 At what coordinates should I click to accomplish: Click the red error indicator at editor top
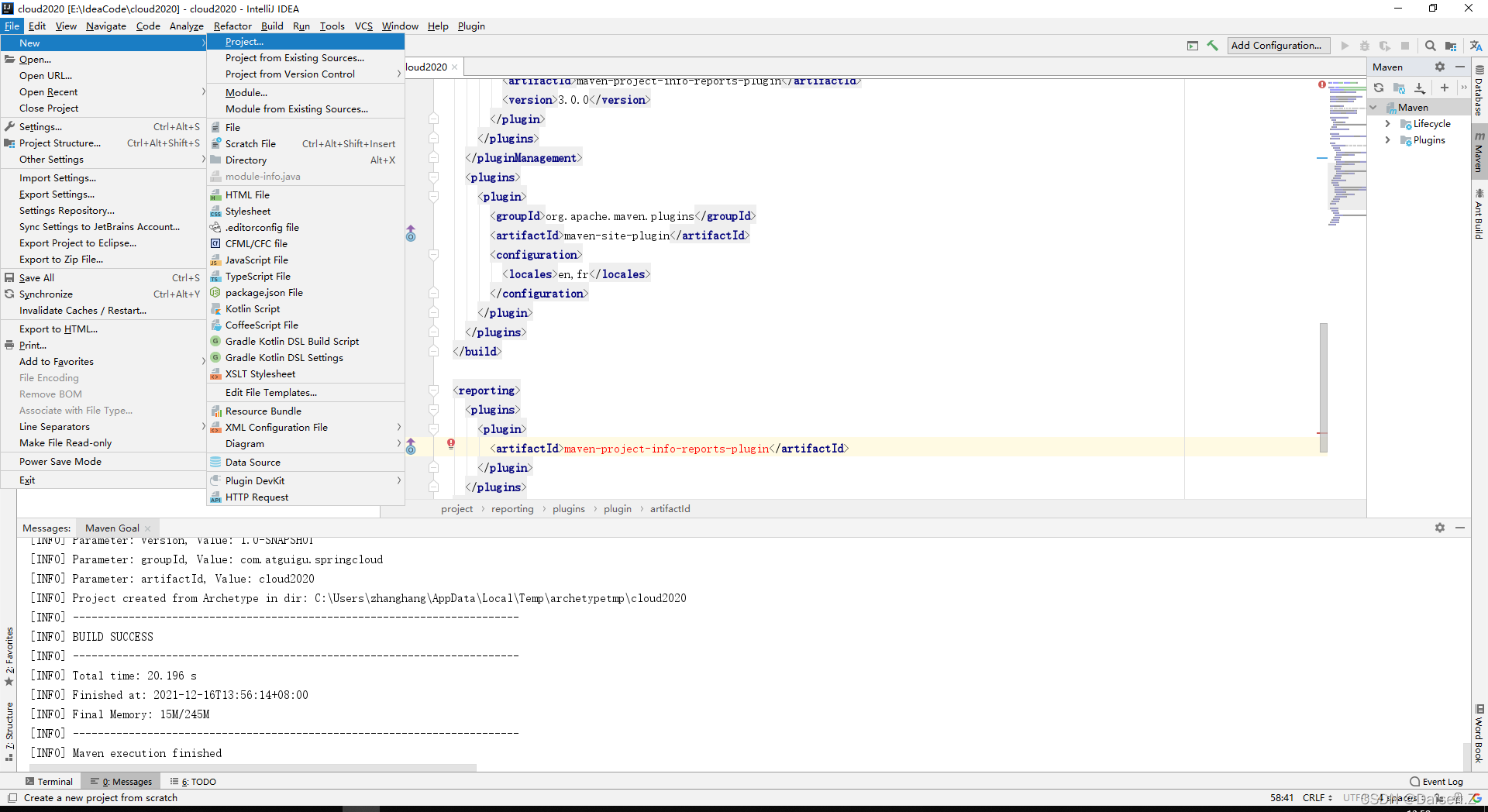tap(1322, 84)
